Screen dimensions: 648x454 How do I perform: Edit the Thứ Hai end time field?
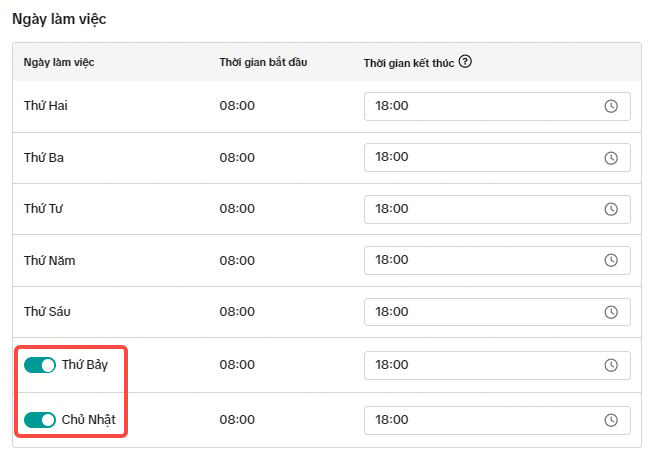pos(480,106)
